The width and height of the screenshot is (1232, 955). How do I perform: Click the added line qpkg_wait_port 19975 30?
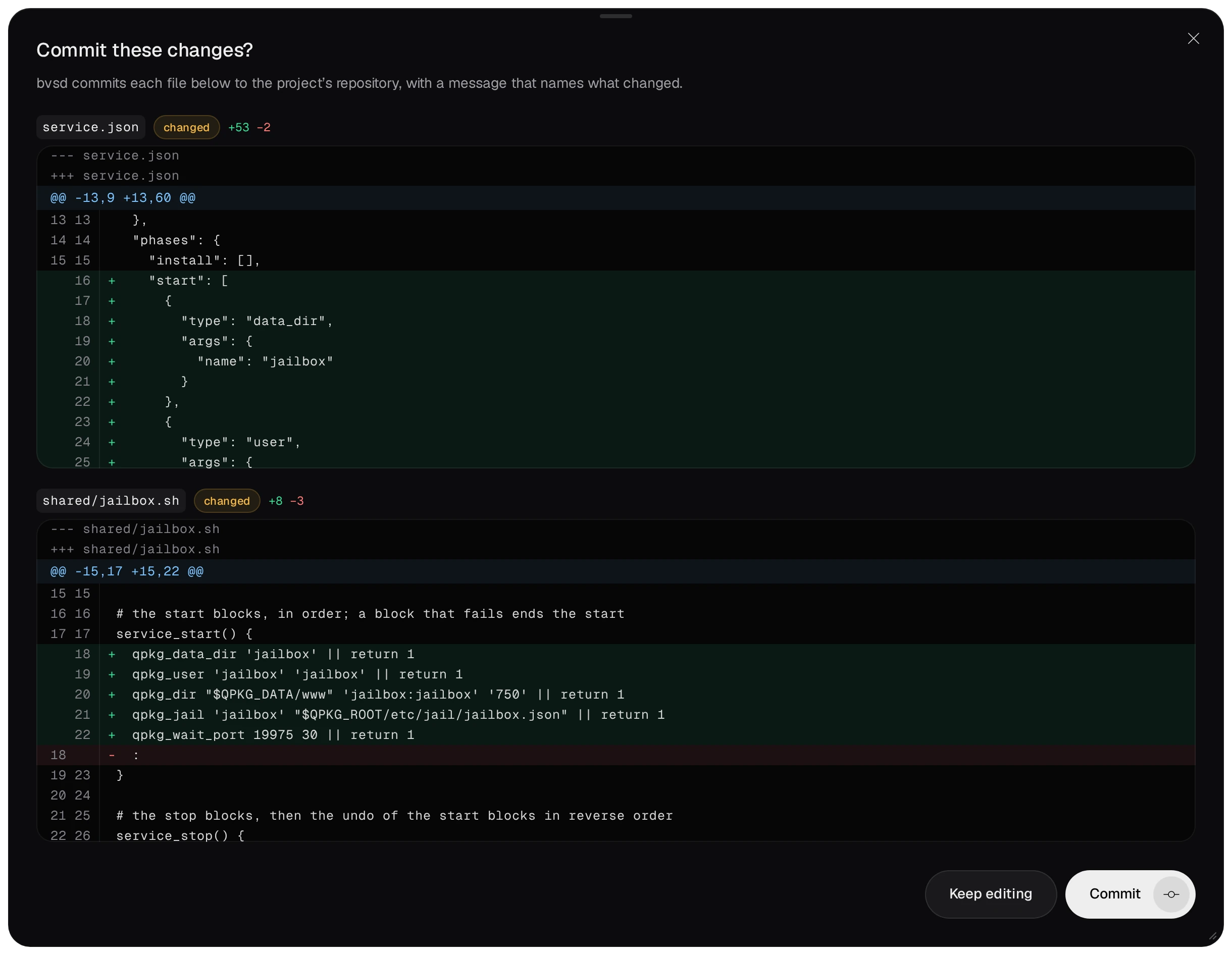click(616, 735)
